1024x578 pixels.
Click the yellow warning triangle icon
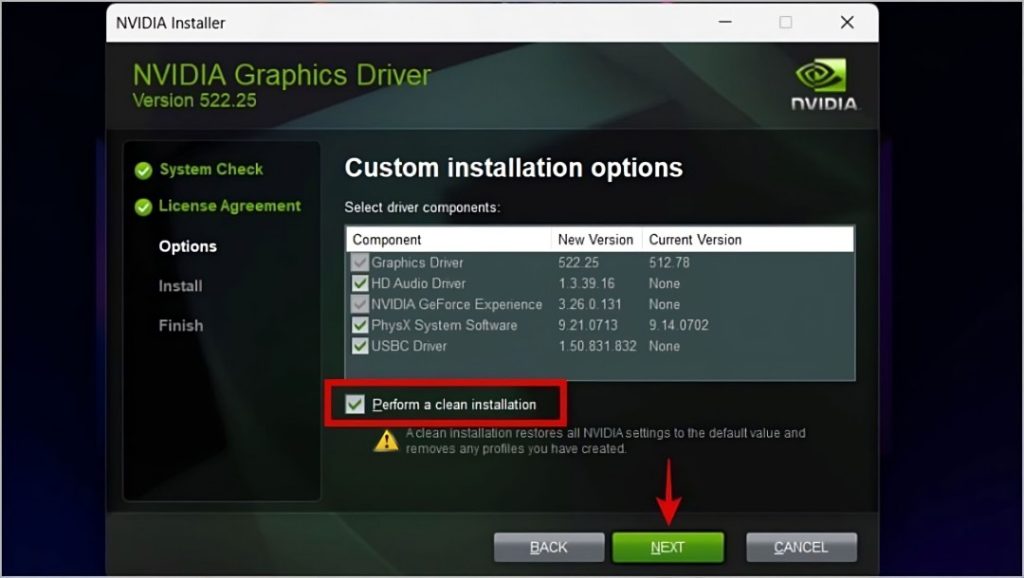tap(386, 441)
